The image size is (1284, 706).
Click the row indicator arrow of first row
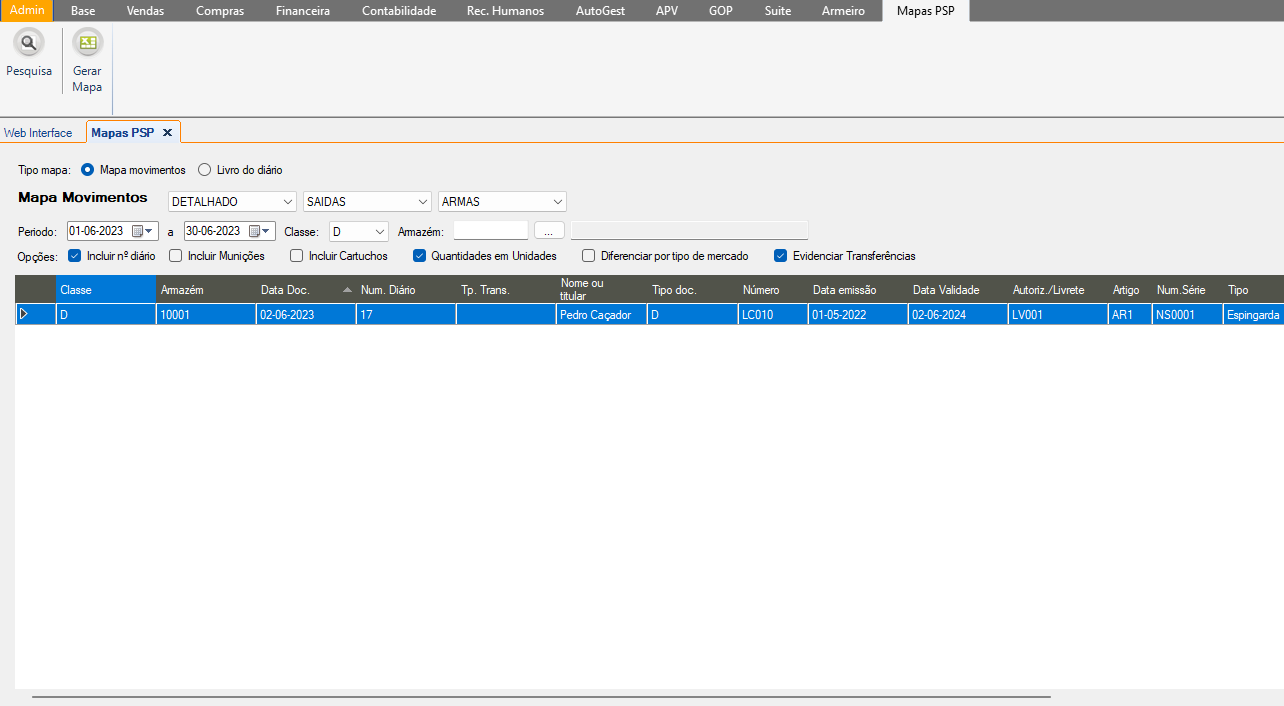(x=24, y=314)
